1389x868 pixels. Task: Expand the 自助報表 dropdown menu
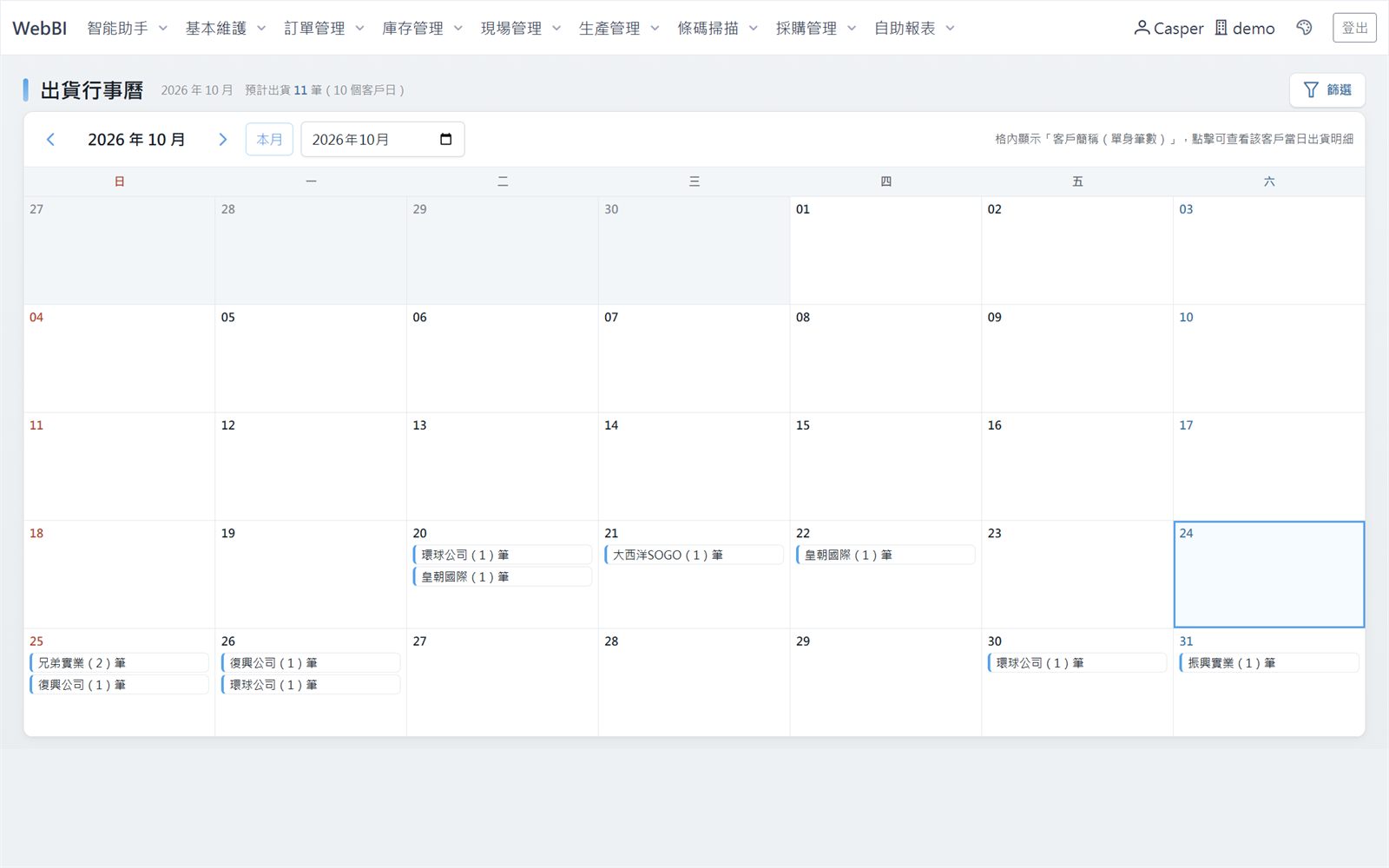click(x=914, y=28)
